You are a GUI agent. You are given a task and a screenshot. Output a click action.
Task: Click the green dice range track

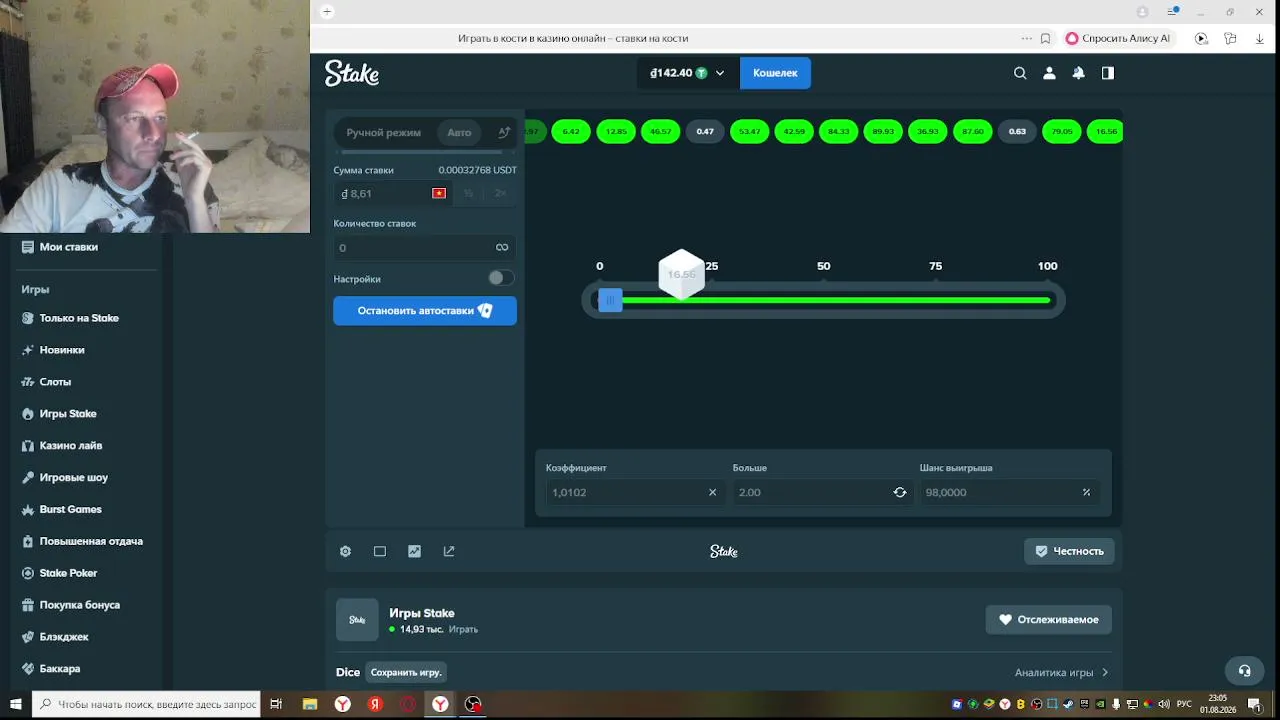point(836,300)
